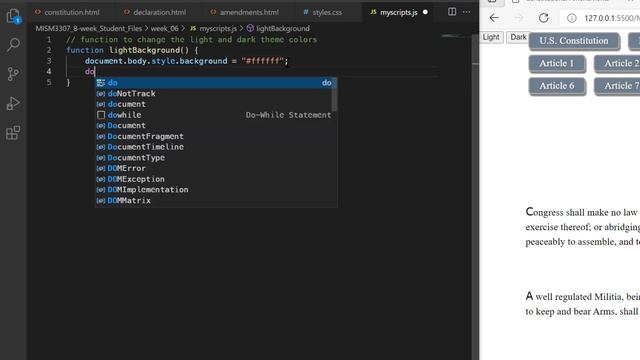Click the browser address bar URL

point(612,18)
